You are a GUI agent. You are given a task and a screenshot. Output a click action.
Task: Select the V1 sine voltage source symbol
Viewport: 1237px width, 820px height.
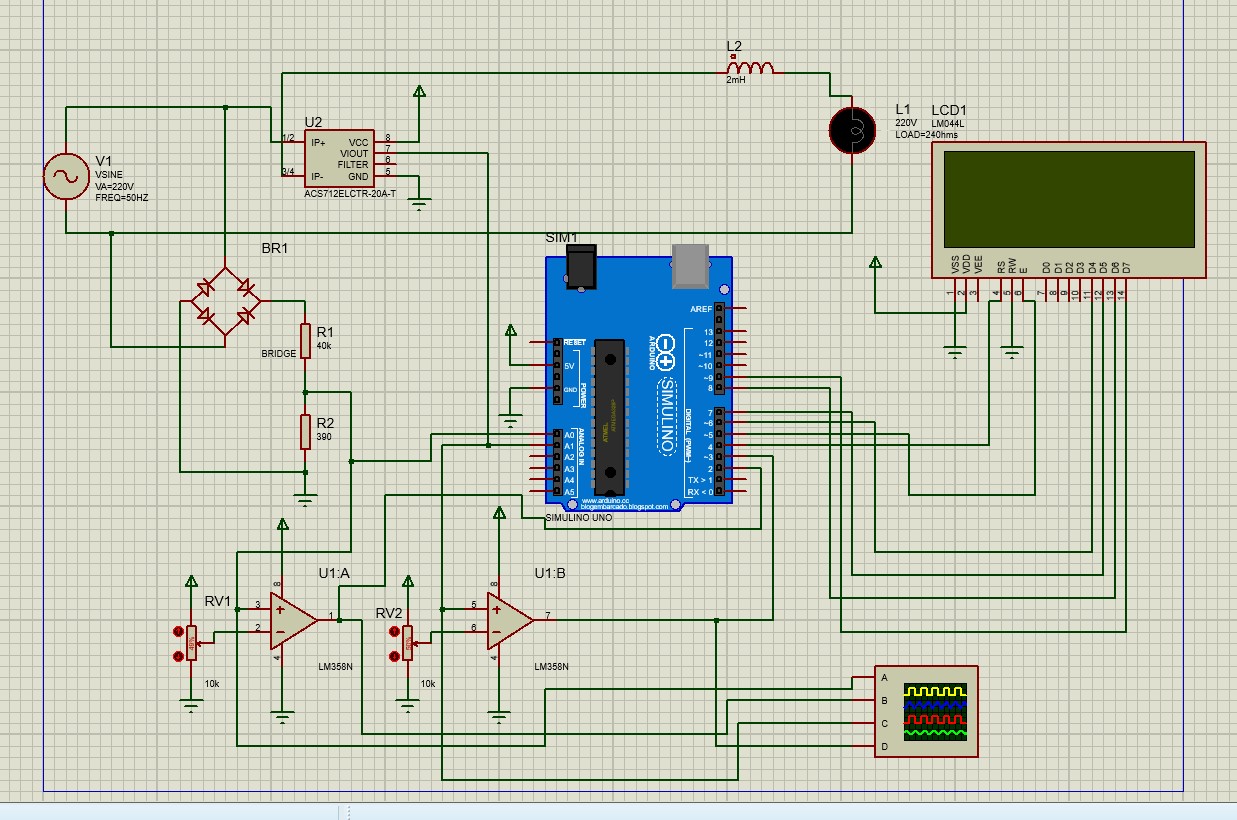pyautogui.click(x=65, y=177)
